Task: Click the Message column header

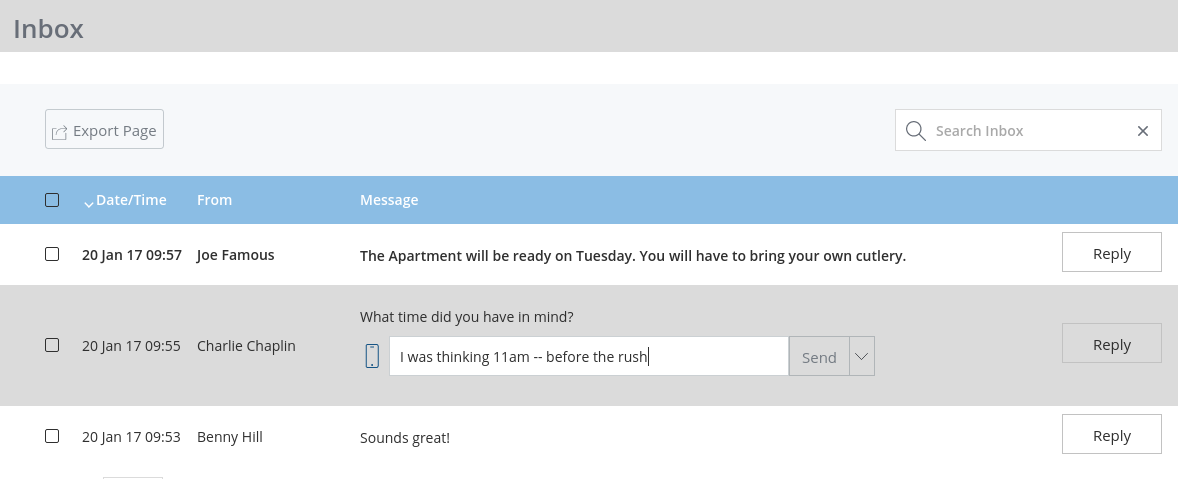Action: coord(389,200)
